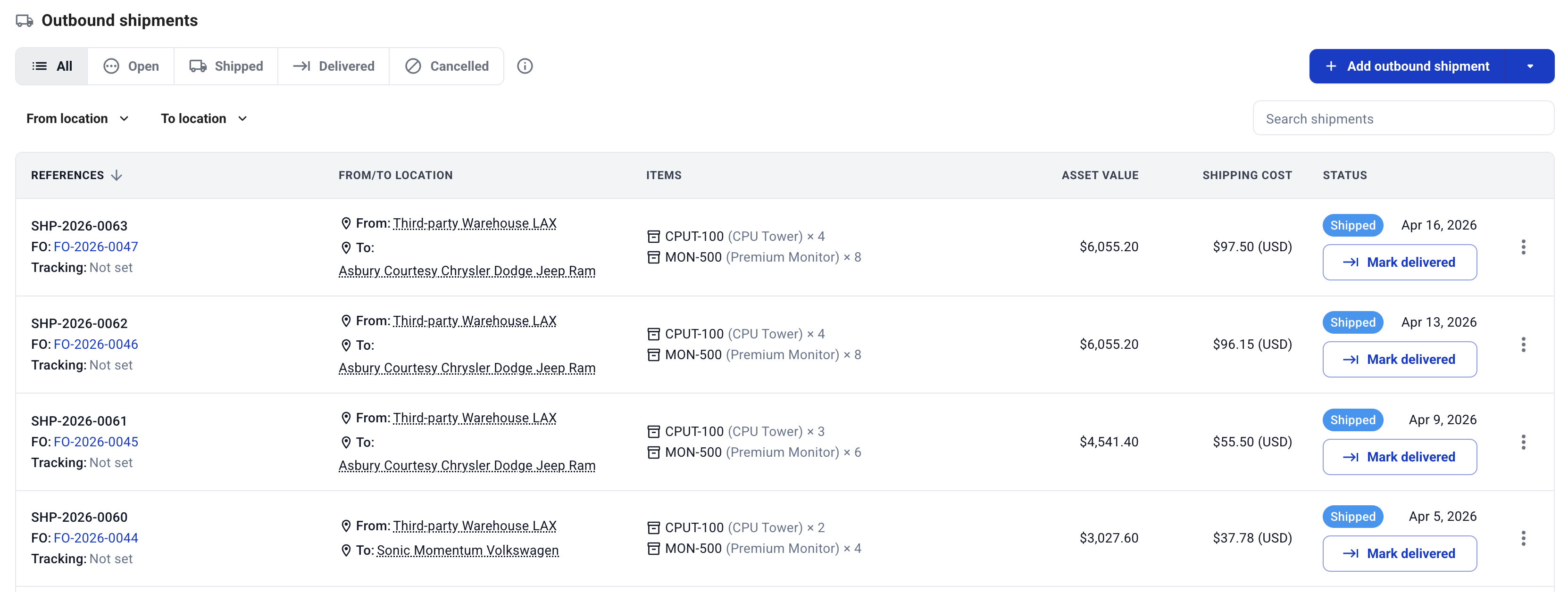Screen dimensions: 1568x592
Task: Open fulfillment order FO-2026-0044
Action: 96,538
